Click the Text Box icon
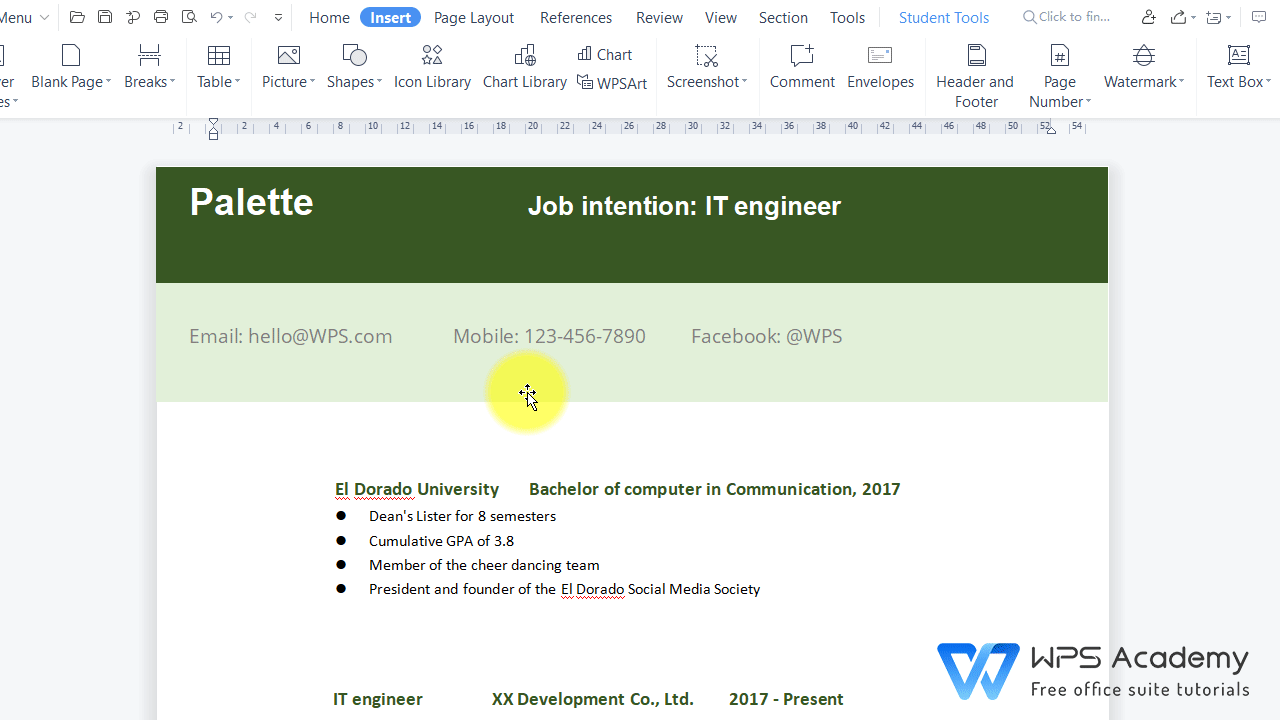Screen dimensions: 1280x720 [x=1238, y=55]
